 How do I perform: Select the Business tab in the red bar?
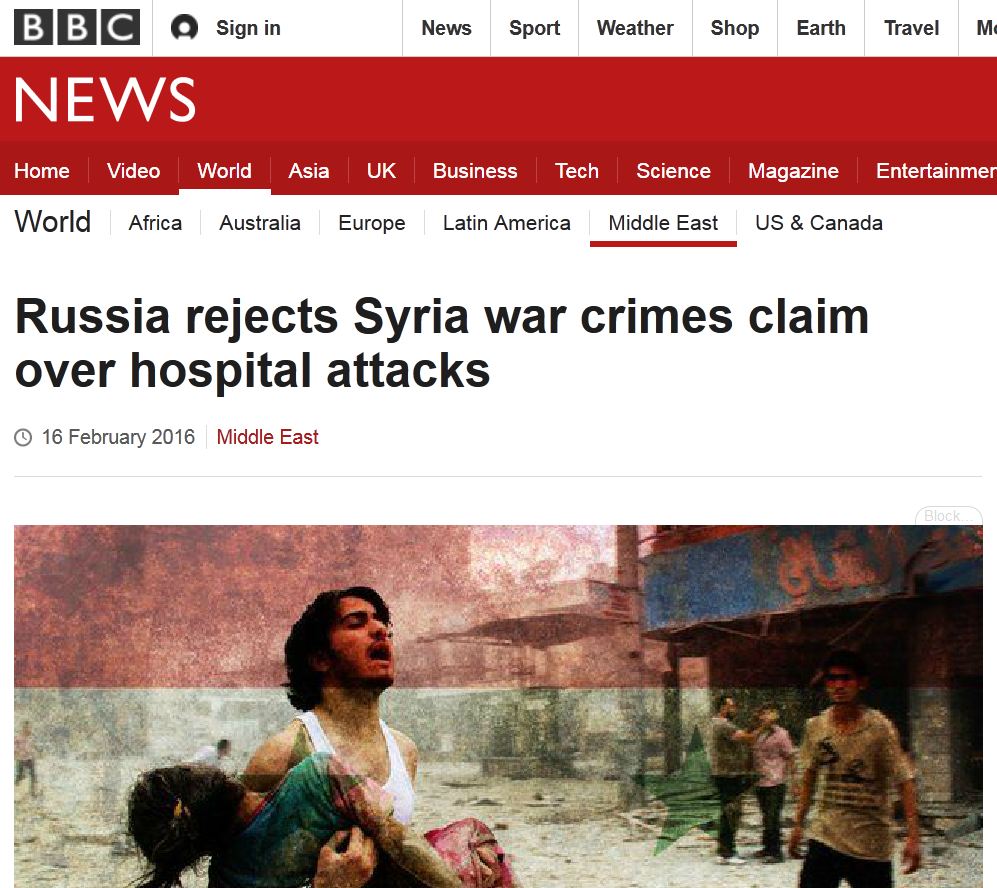[x=475, y=170]
